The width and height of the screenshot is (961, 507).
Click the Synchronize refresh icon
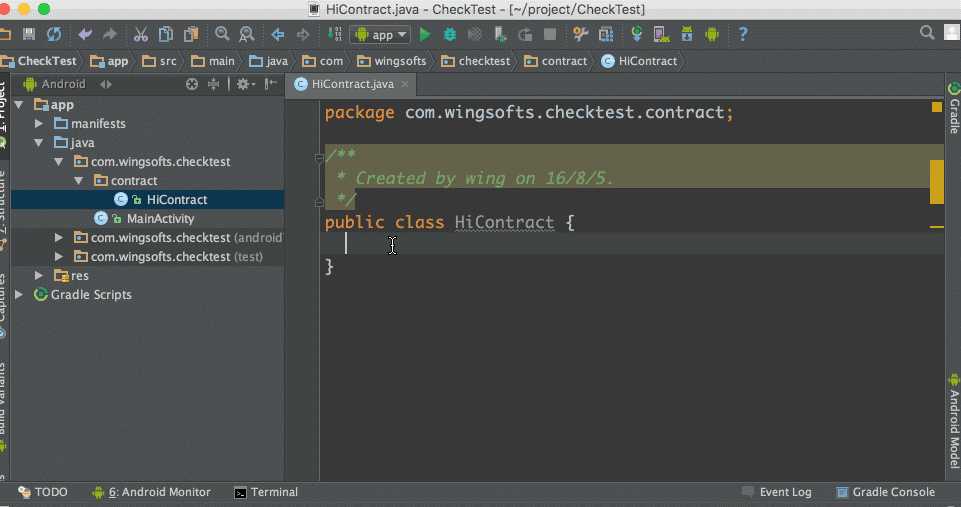(54, 34)
